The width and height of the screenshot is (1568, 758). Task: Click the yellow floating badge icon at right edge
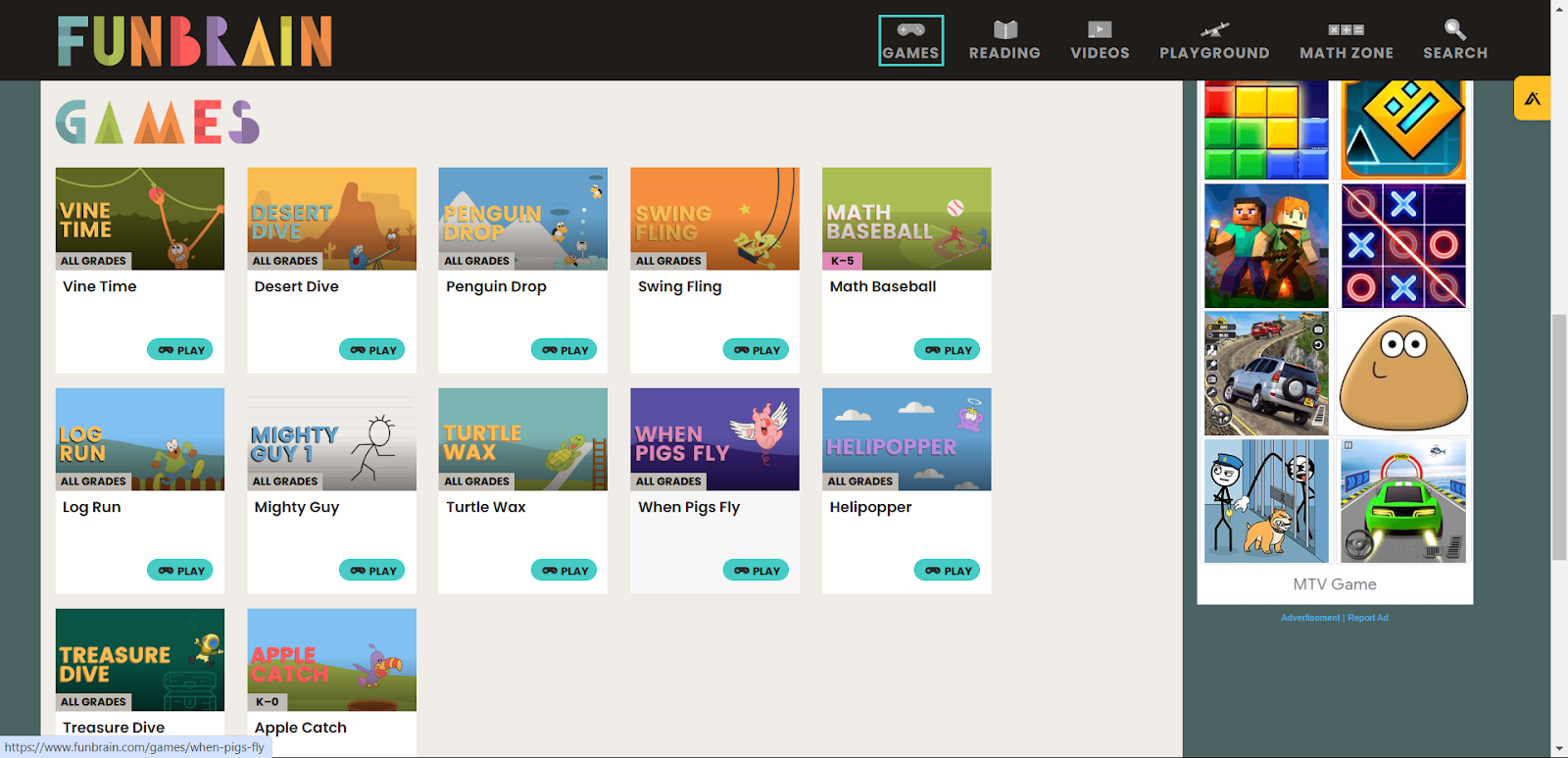[x=1532, y=98]
